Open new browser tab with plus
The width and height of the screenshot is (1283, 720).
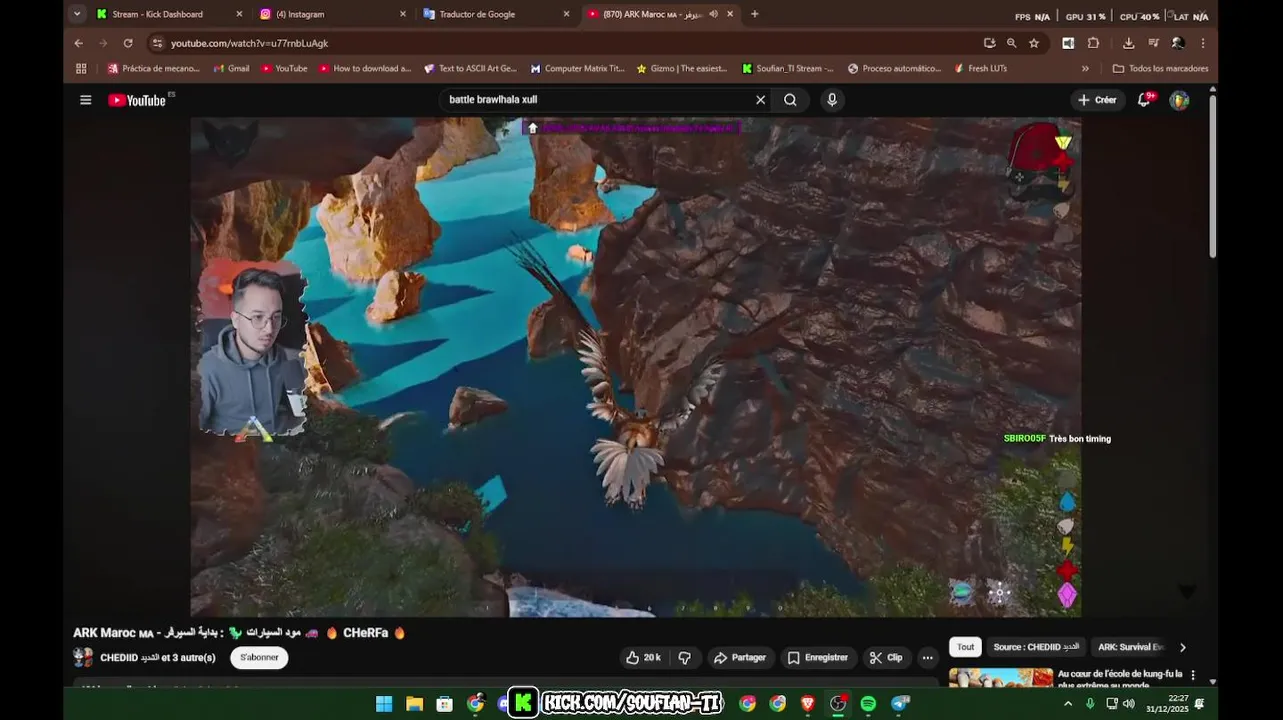(755, 14)
